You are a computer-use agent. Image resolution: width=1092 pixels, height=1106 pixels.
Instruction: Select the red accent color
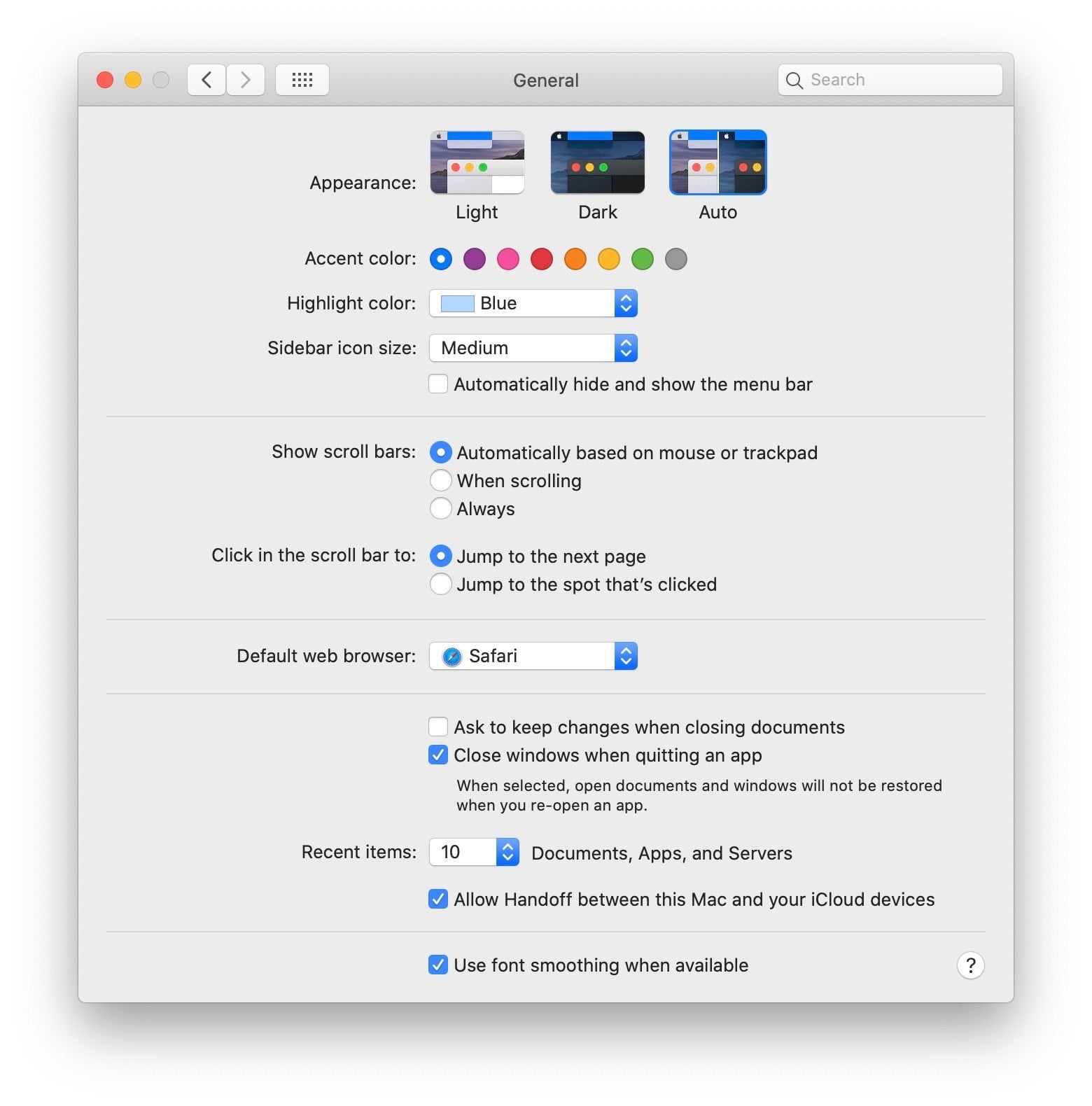542,258
